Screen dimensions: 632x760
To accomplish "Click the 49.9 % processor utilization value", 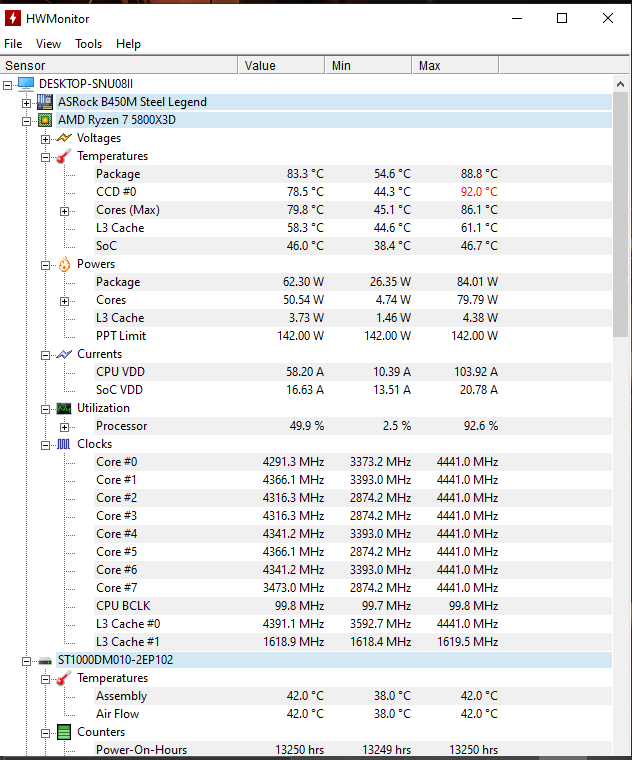I will click(x=307, y=426).
